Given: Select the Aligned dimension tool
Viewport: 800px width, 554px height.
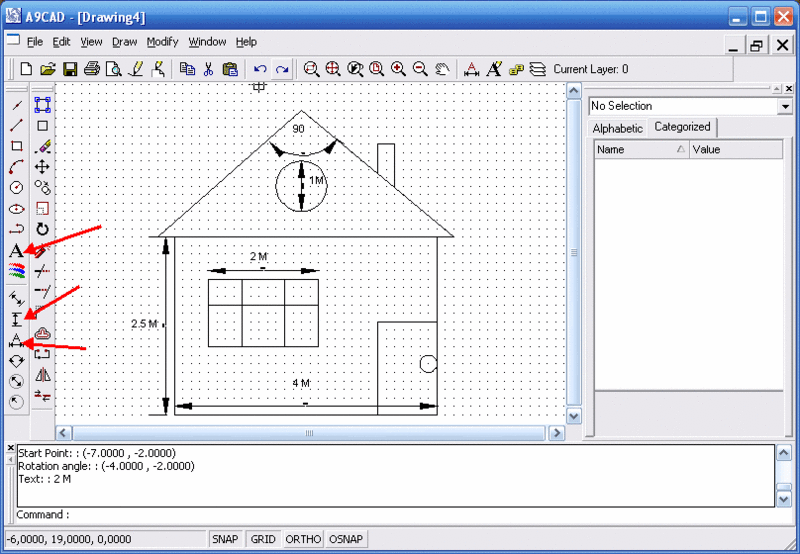Looking at the screenshot, I should coord(16,298).
